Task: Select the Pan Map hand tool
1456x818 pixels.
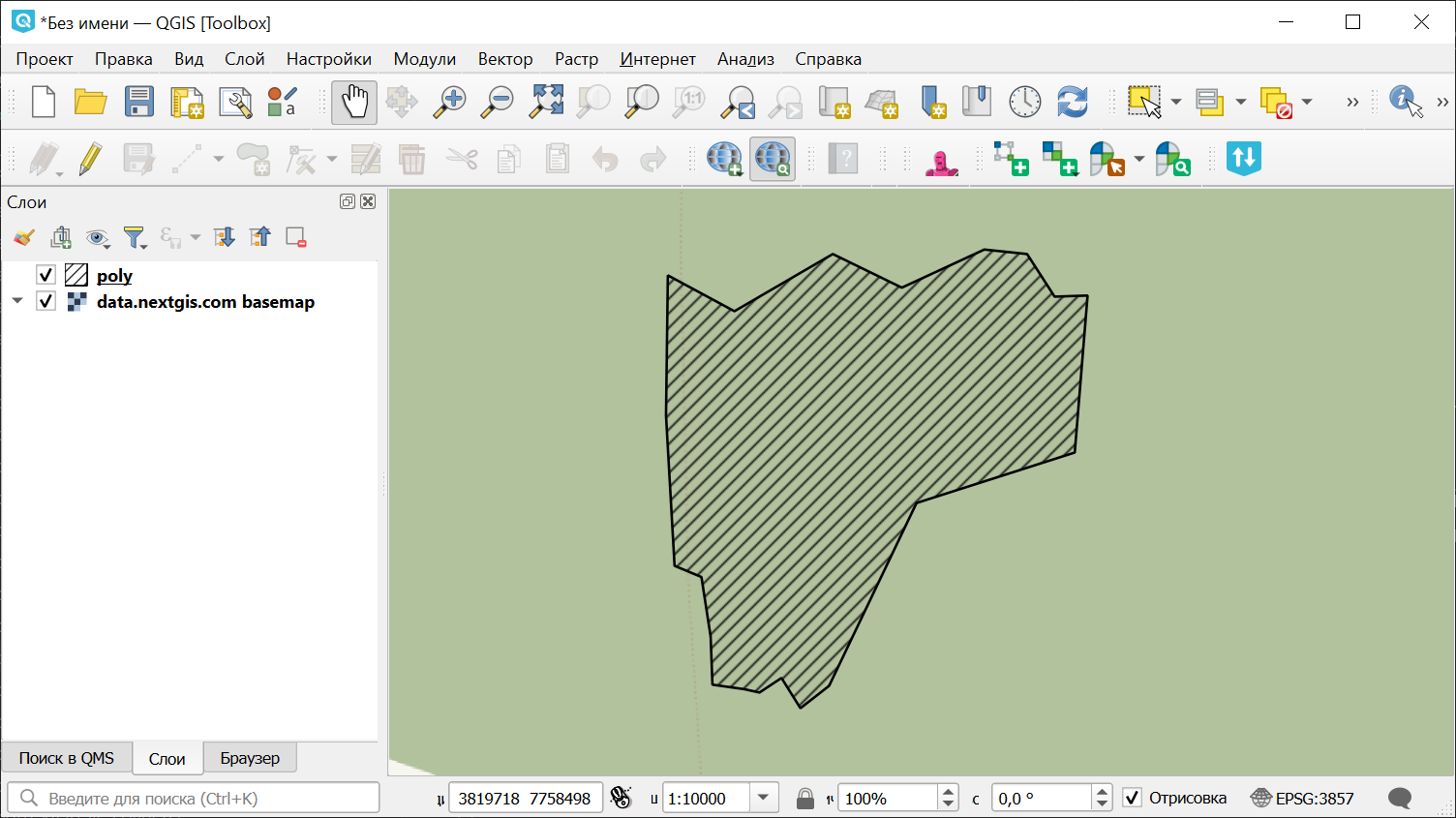Action: 354,102
